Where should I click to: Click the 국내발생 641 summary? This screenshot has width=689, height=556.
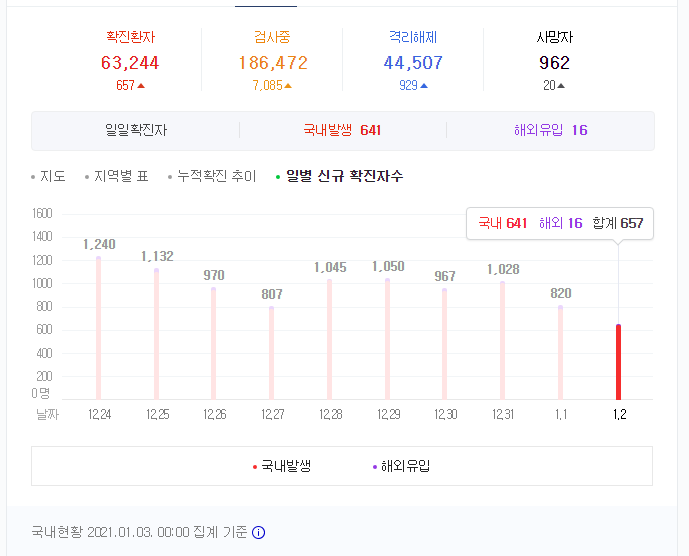(342, 130)
